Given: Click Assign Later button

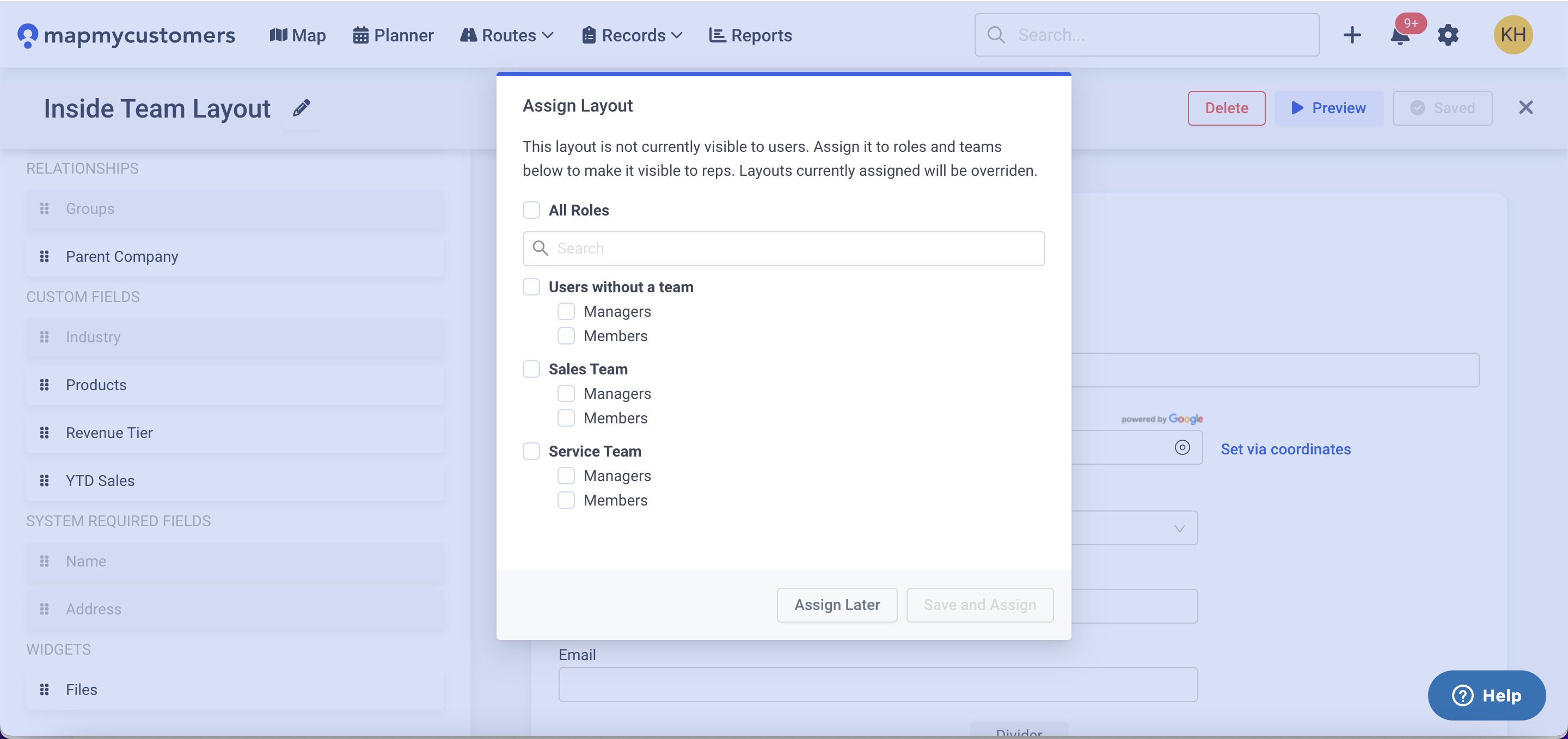Looking at the screenshot, I should pyautogui.click(x=837, y=605).
